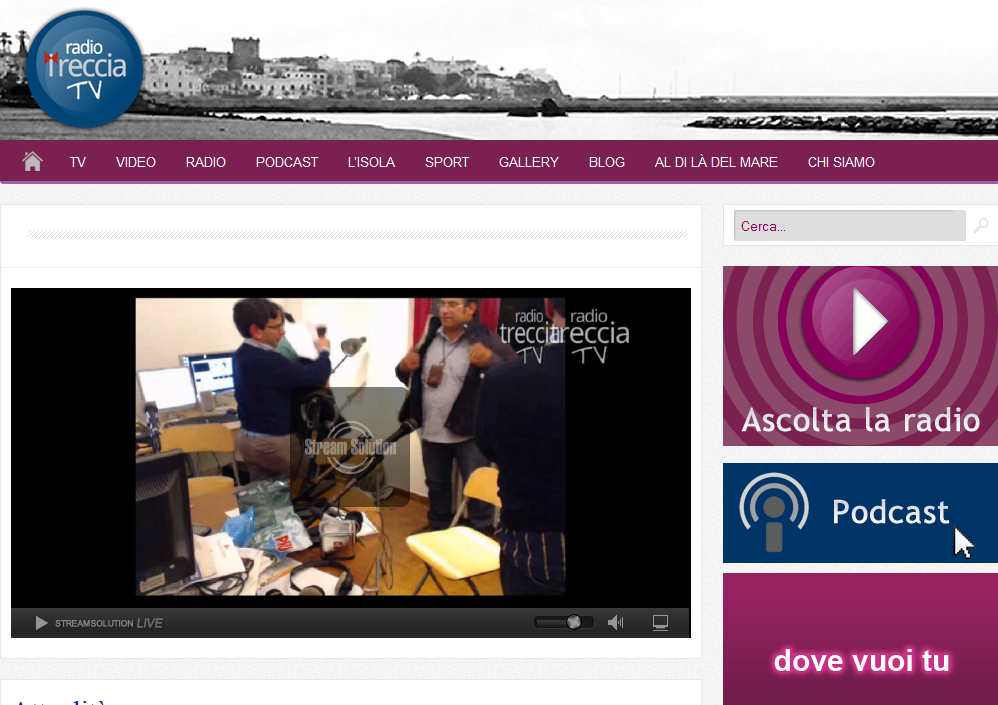
Task: Go to the RADIO section
Action: [x=206, y=162]
